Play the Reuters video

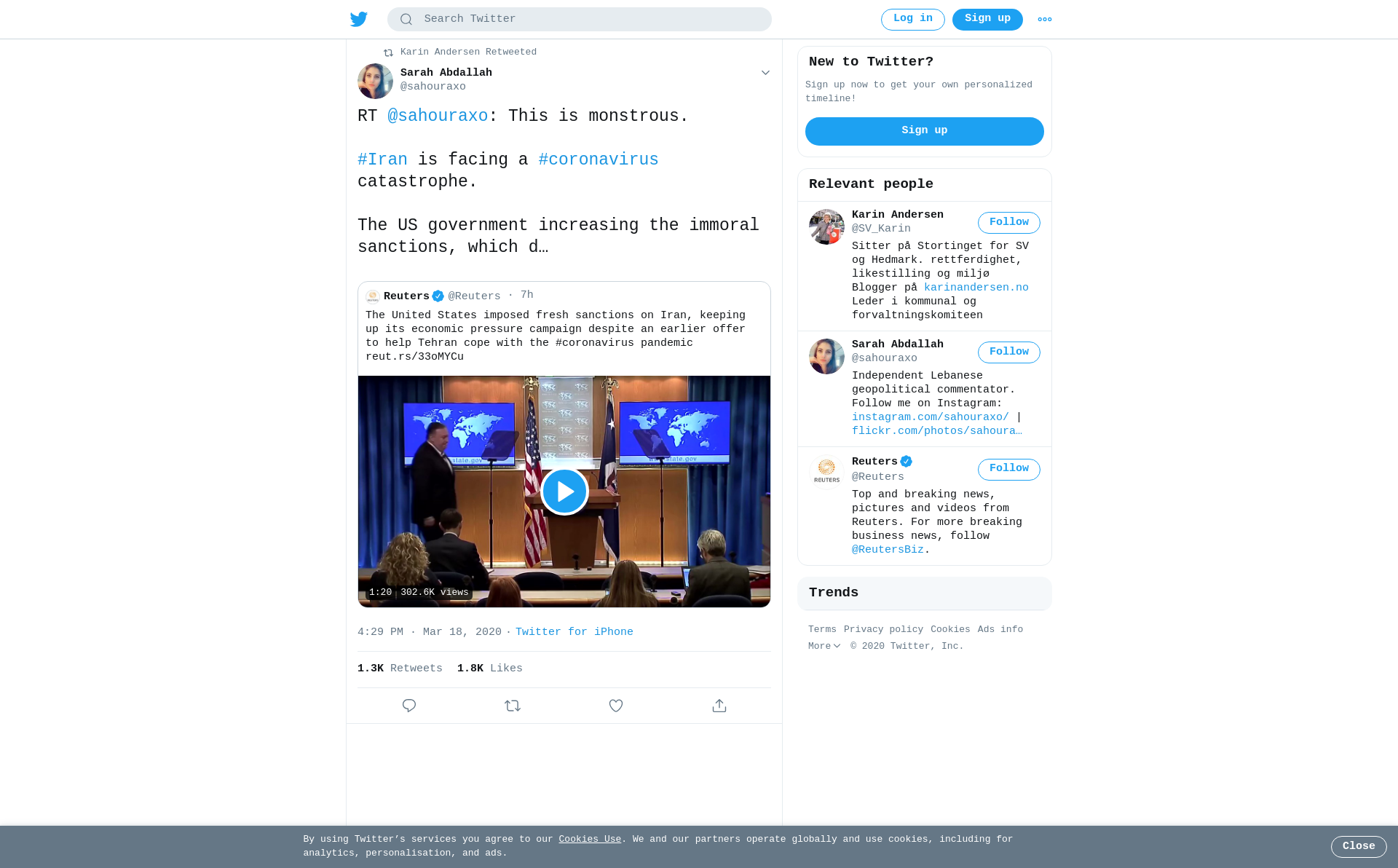coord(564,492)
